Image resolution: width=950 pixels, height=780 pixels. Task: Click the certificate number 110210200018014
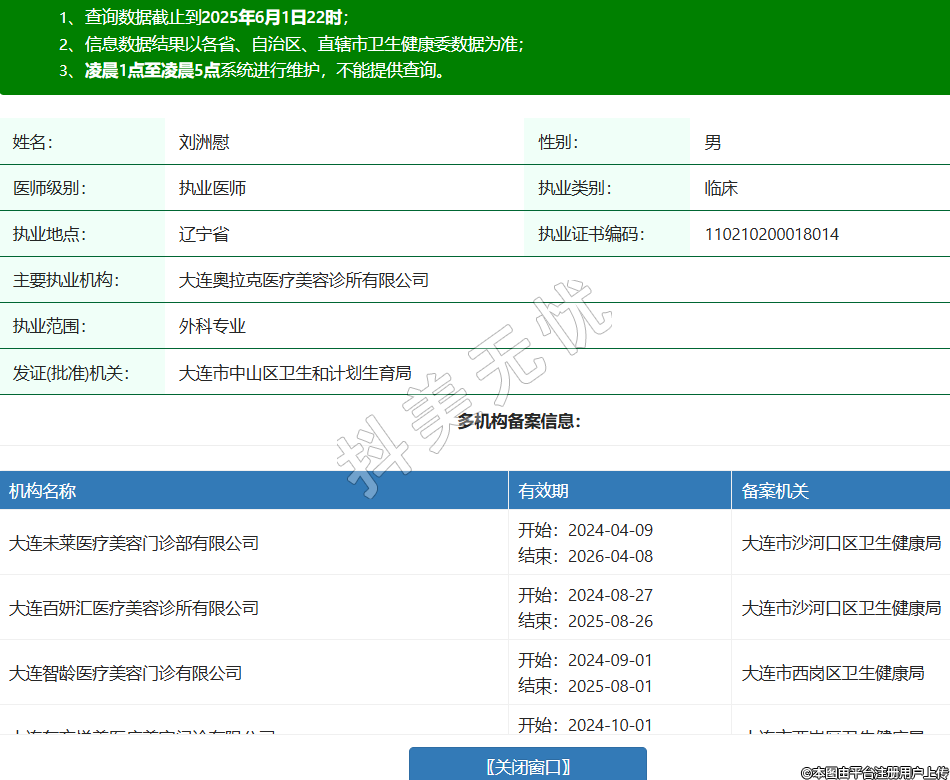(772, 235)
